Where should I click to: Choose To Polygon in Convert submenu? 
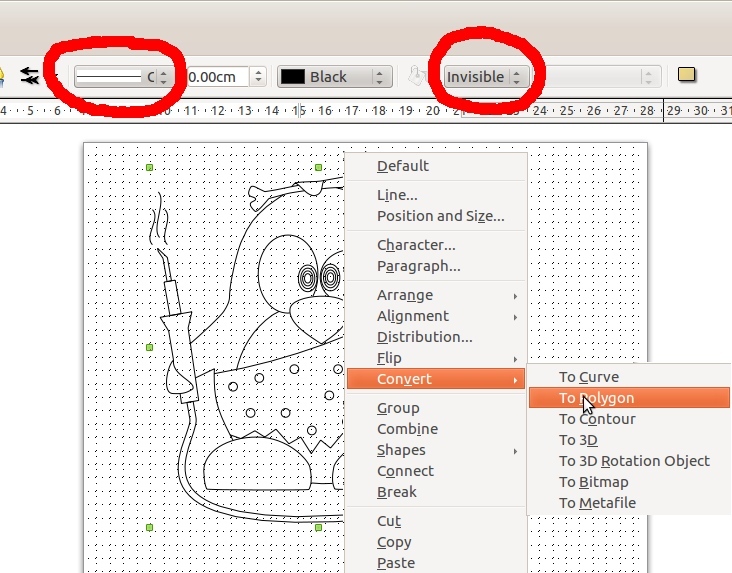pos(597,398)
